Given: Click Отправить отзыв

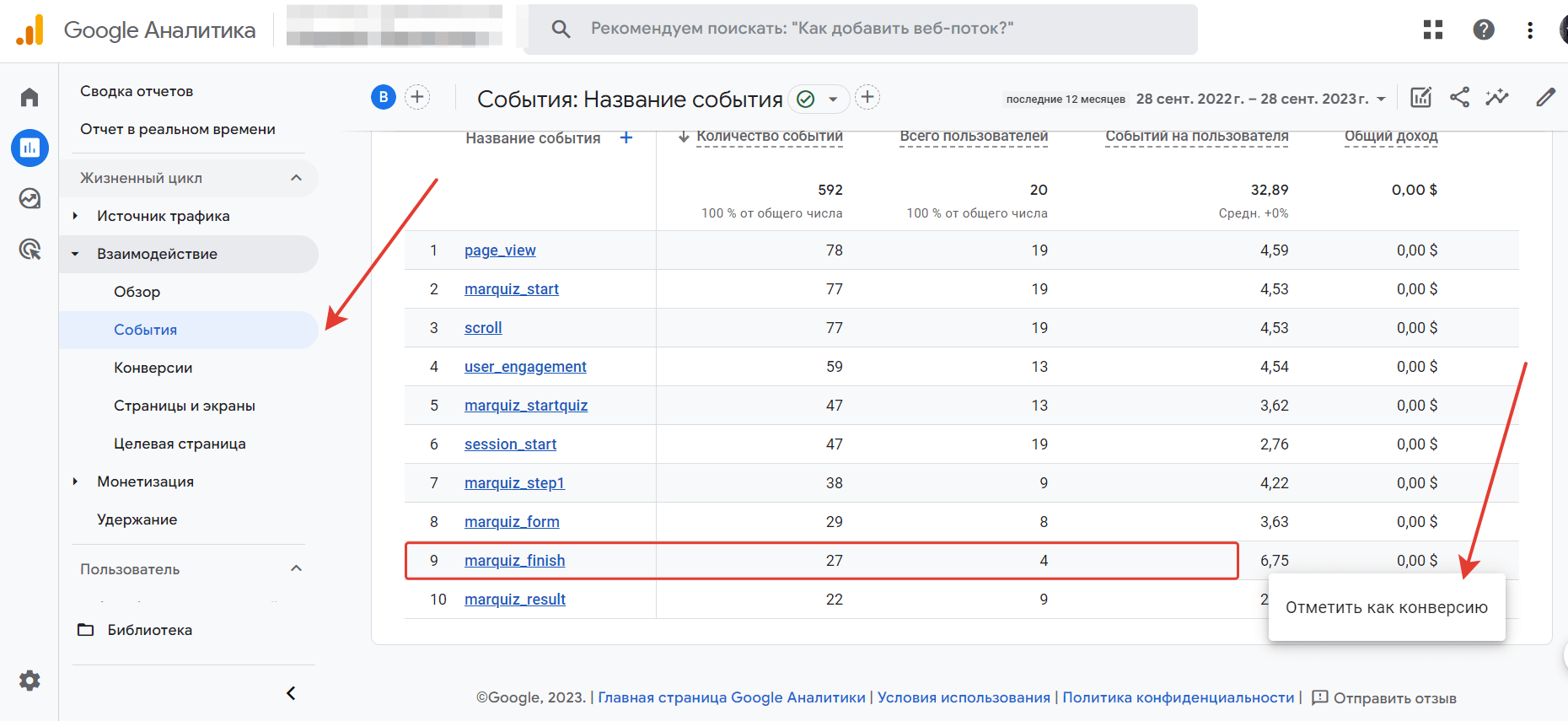Looking at the screenshot, I should click(1395, 698).
